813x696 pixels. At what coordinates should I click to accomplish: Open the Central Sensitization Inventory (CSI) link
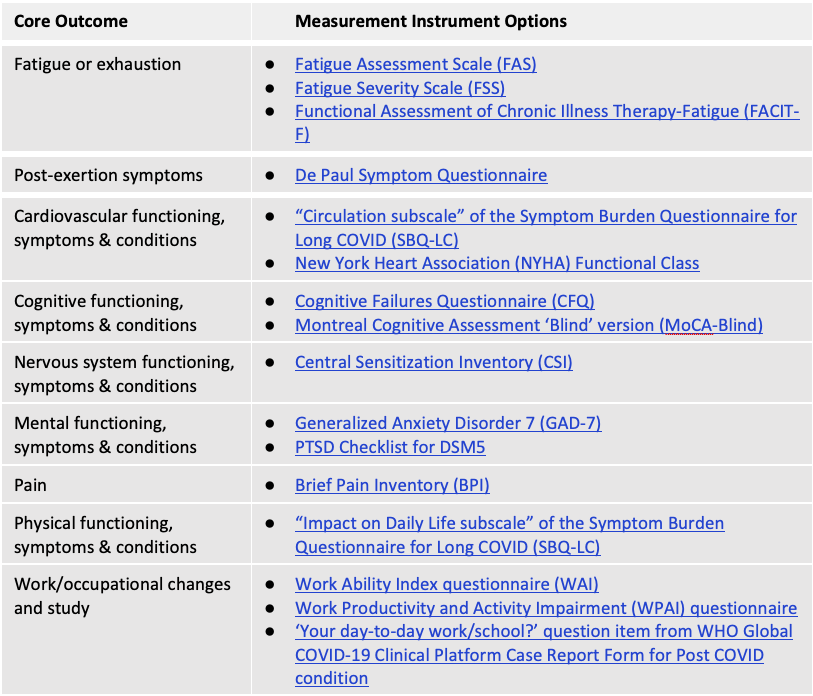click(x=433, y=362)
